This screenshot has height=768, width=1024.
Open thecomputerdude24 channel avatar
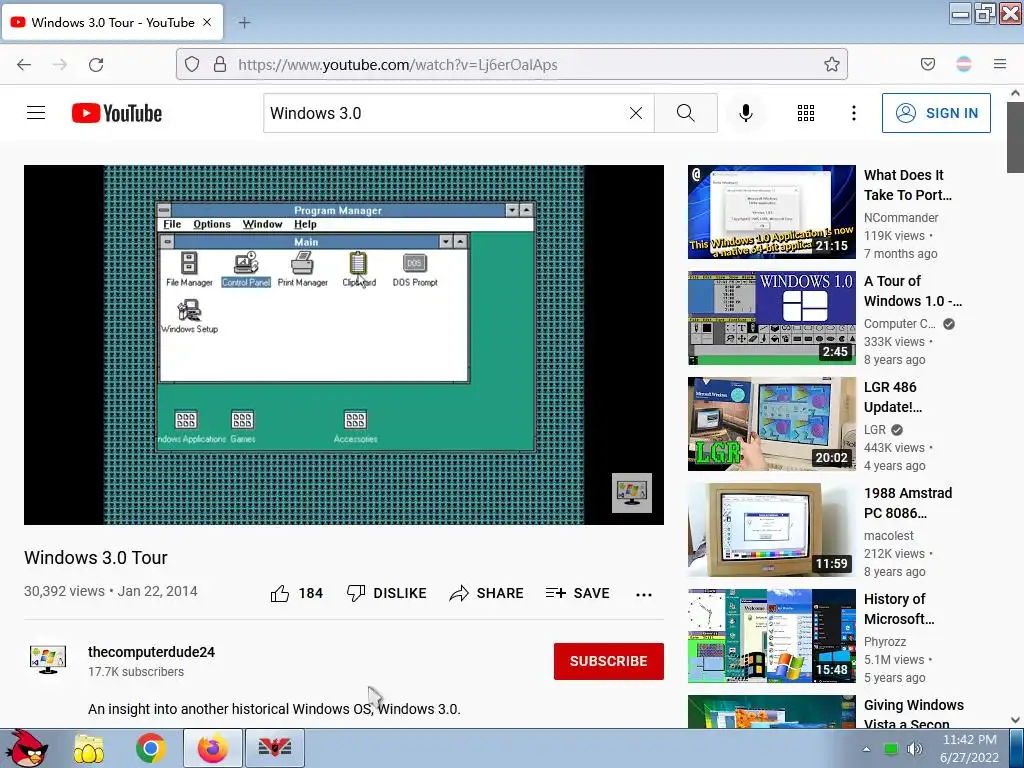coord(48,660)
